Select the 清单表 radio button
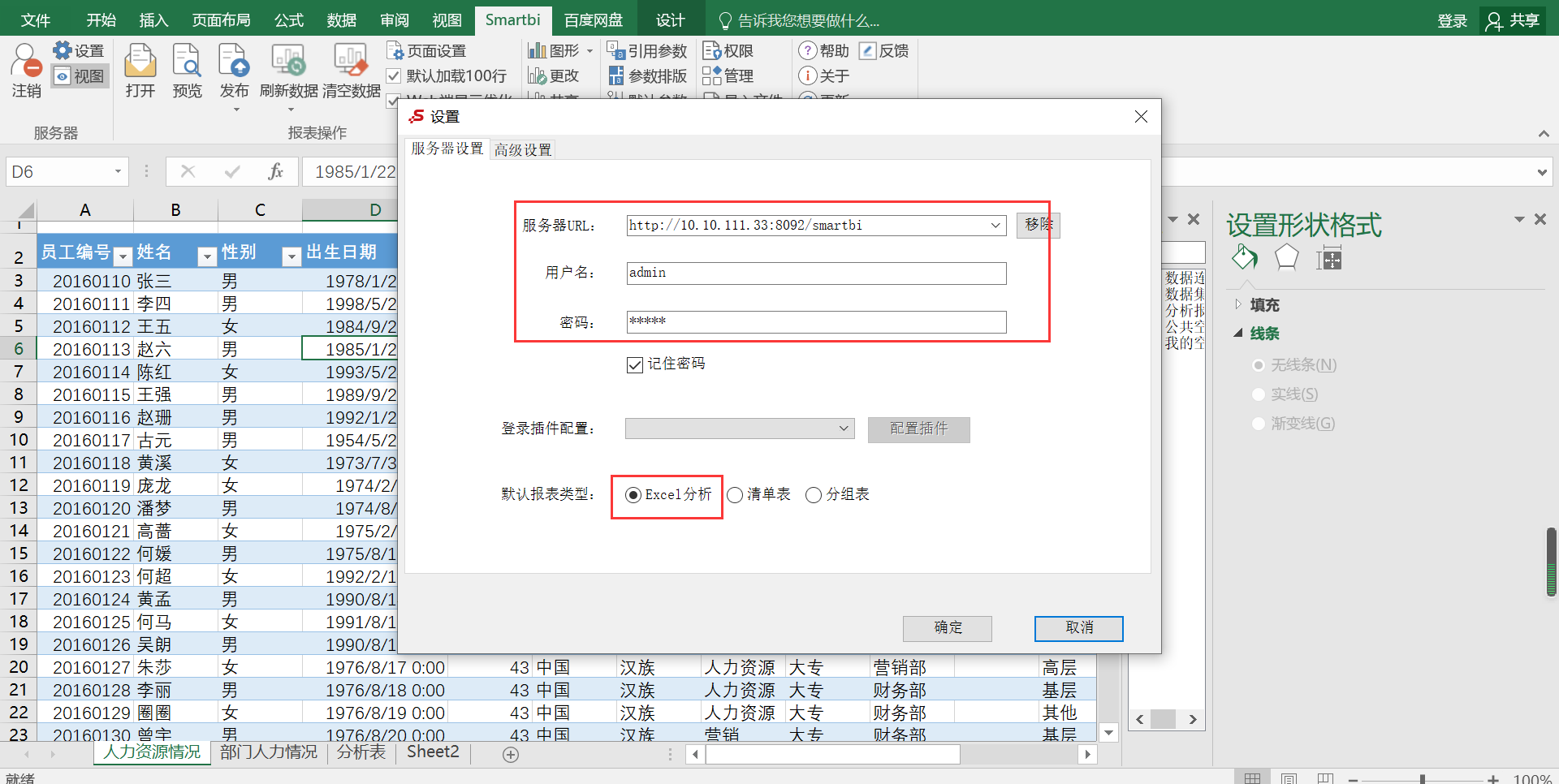1559x784 pixels. click(735, 495)
